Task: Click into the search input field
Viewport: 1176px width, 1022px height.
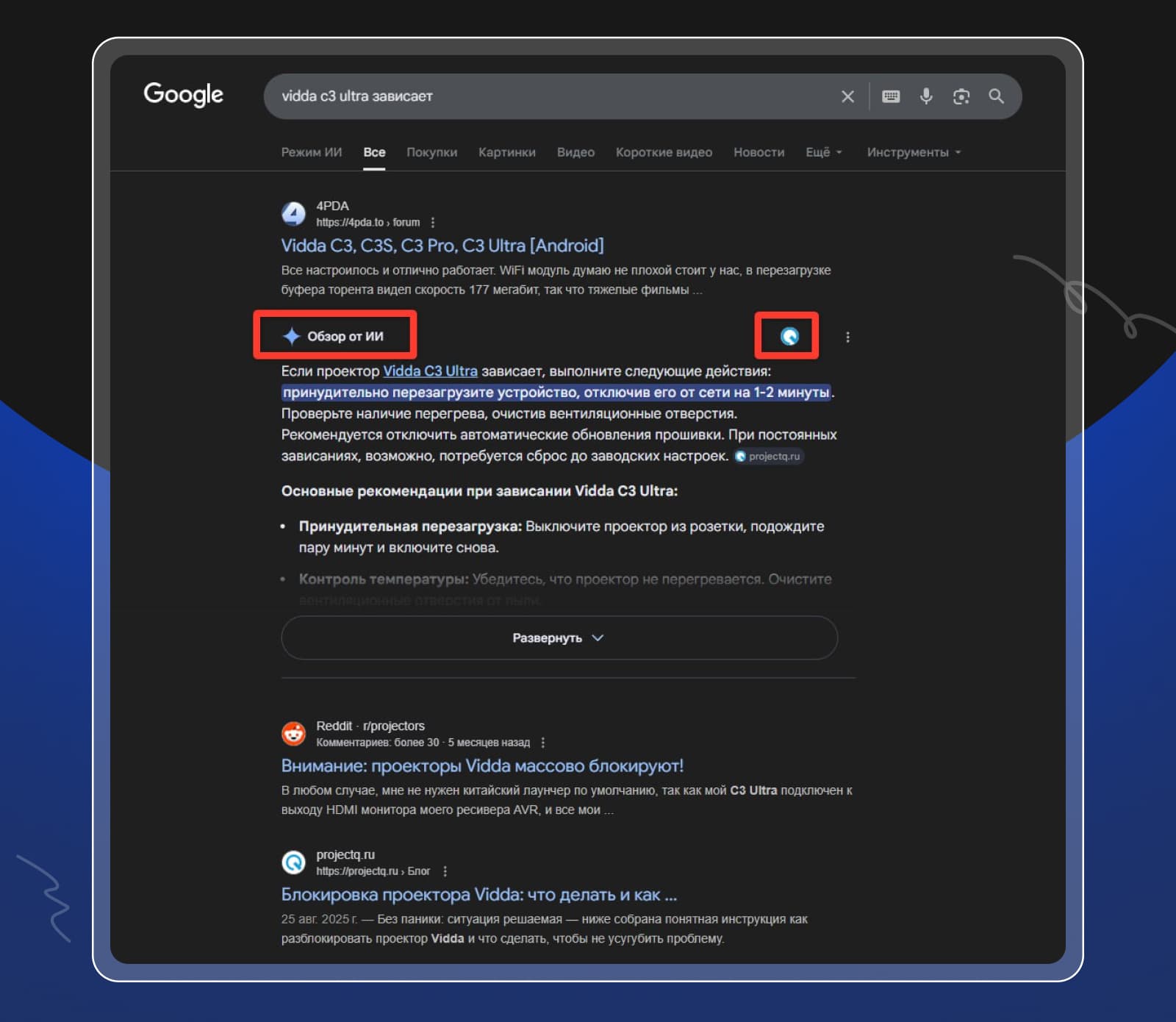Action: pos(551,96)
